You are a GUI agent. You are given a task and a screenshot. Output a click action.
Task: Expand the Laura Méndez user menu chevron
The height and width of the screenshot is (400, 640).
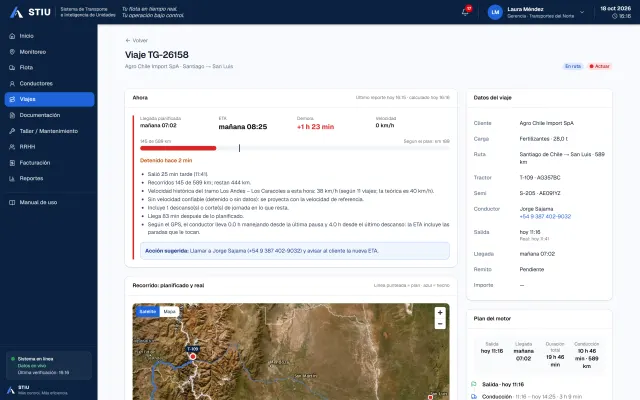pos(582,12)
